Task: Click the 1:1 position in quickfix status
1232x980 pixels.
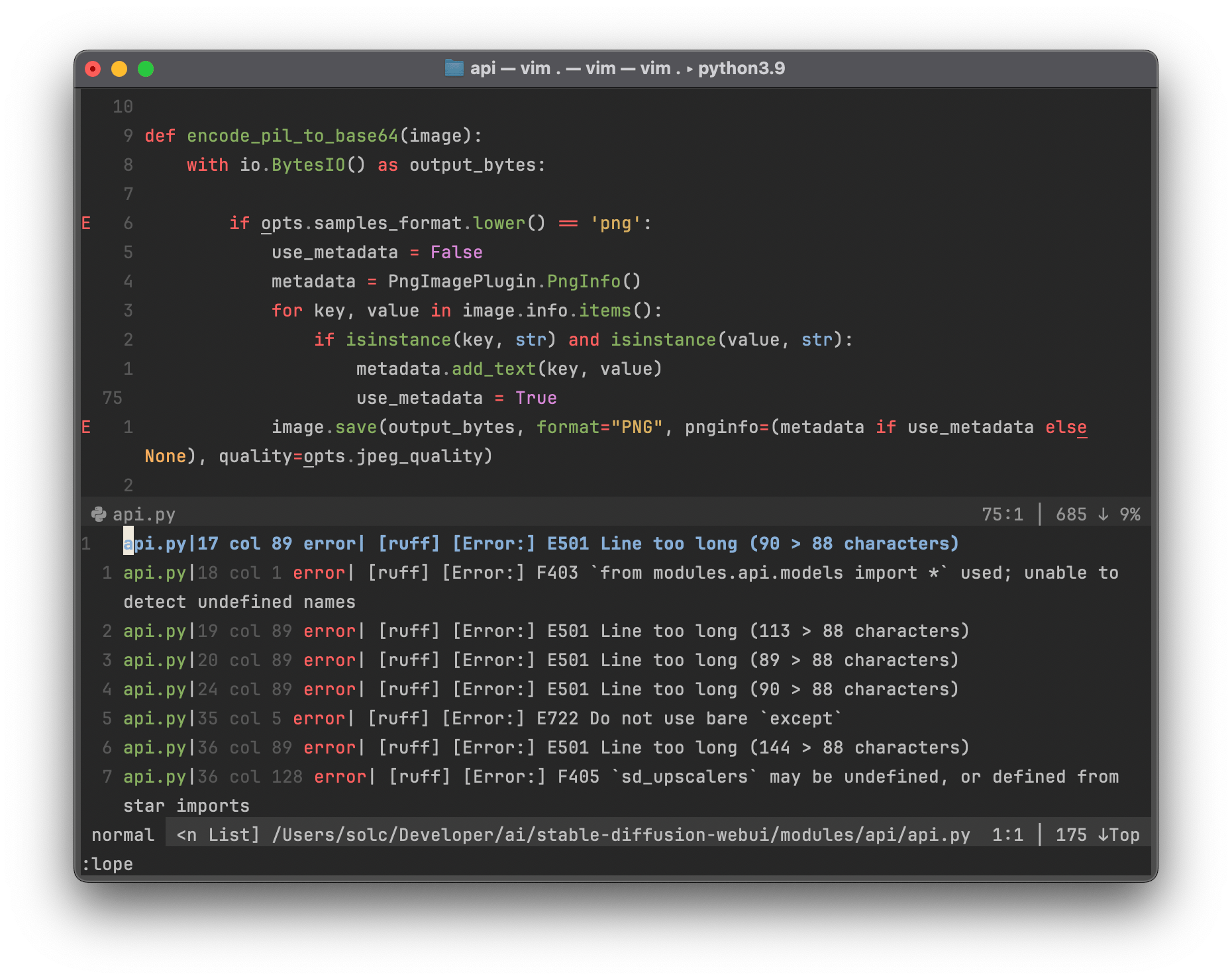Action: click(x=1007, y=835)
